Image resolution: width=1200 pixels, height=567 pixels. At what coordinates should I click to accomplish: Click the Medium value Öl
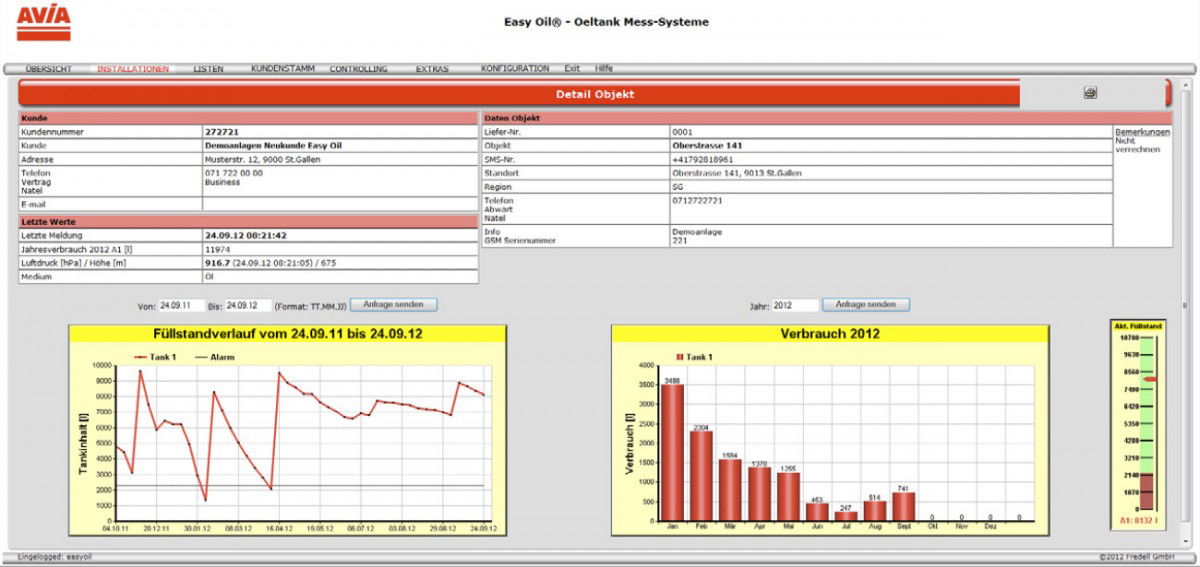209,277
